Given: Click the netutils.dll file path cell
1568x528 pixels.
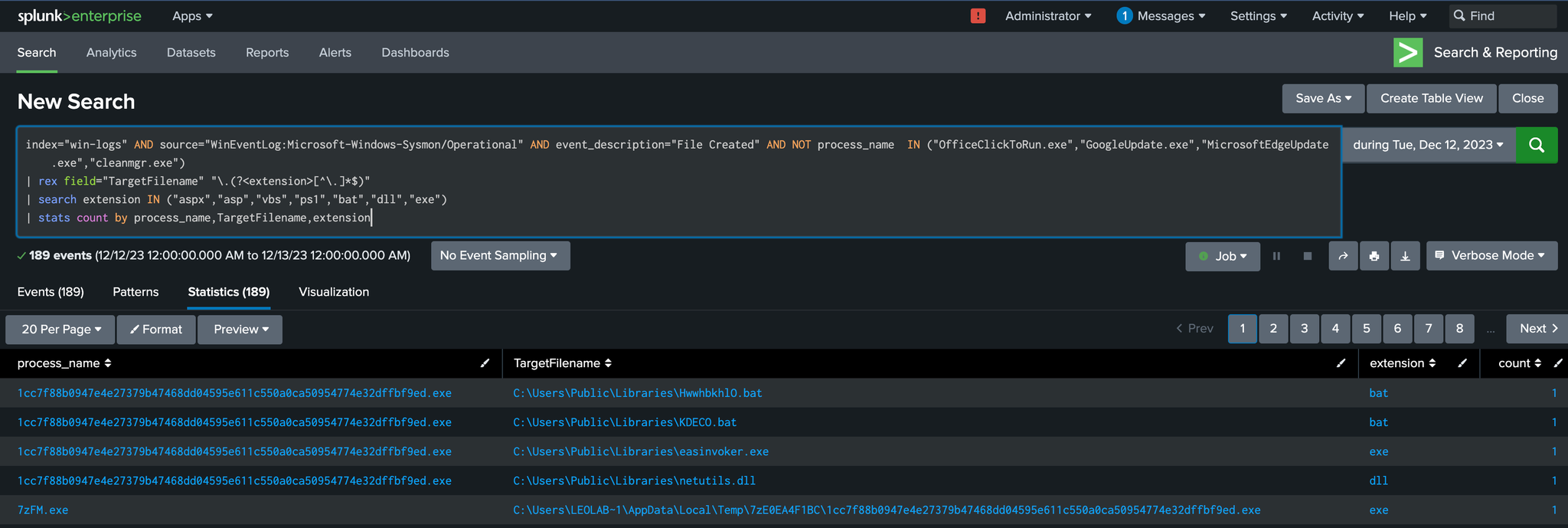Looking at the screenshot, I should tap(635, 480).
